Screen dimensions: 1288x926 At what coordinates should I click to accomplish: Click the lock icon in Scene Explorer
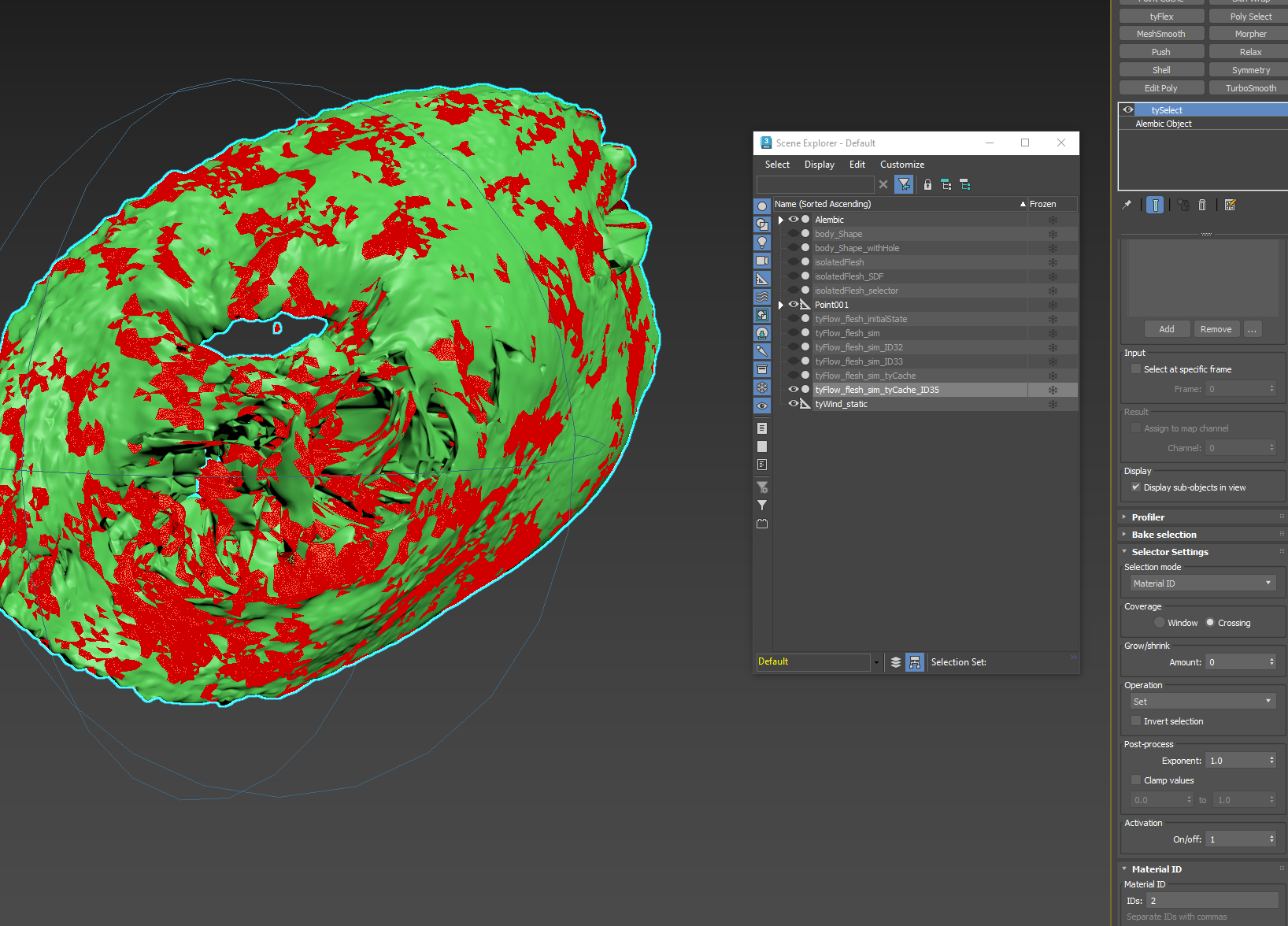pos(927,185)
